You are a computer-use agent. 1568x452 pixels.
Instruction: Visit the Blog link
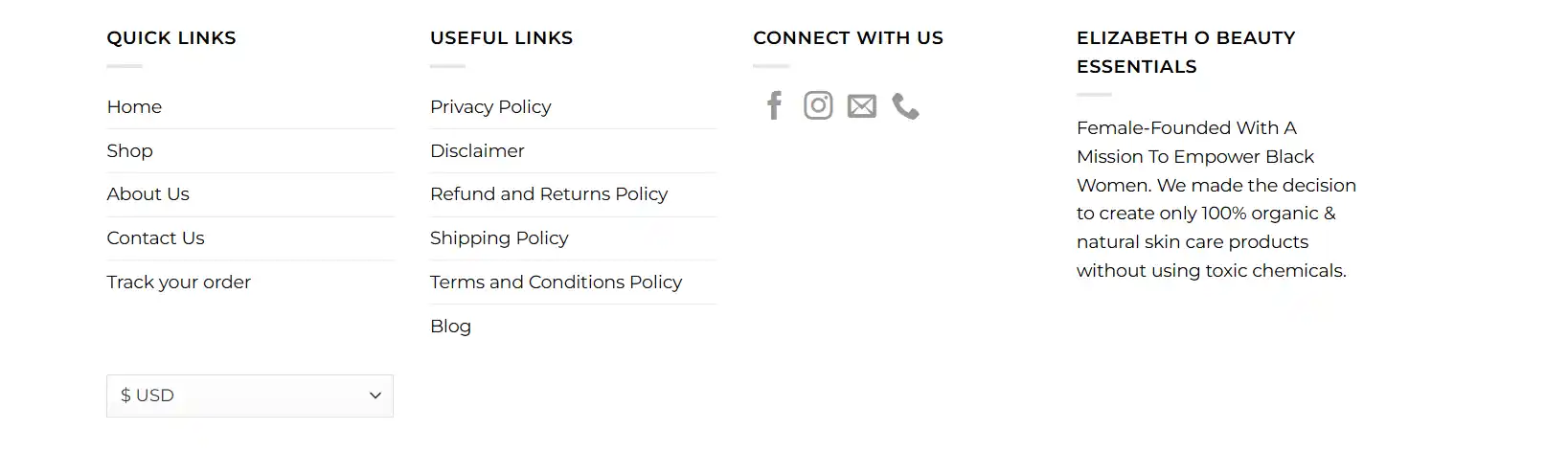point(450,326)
